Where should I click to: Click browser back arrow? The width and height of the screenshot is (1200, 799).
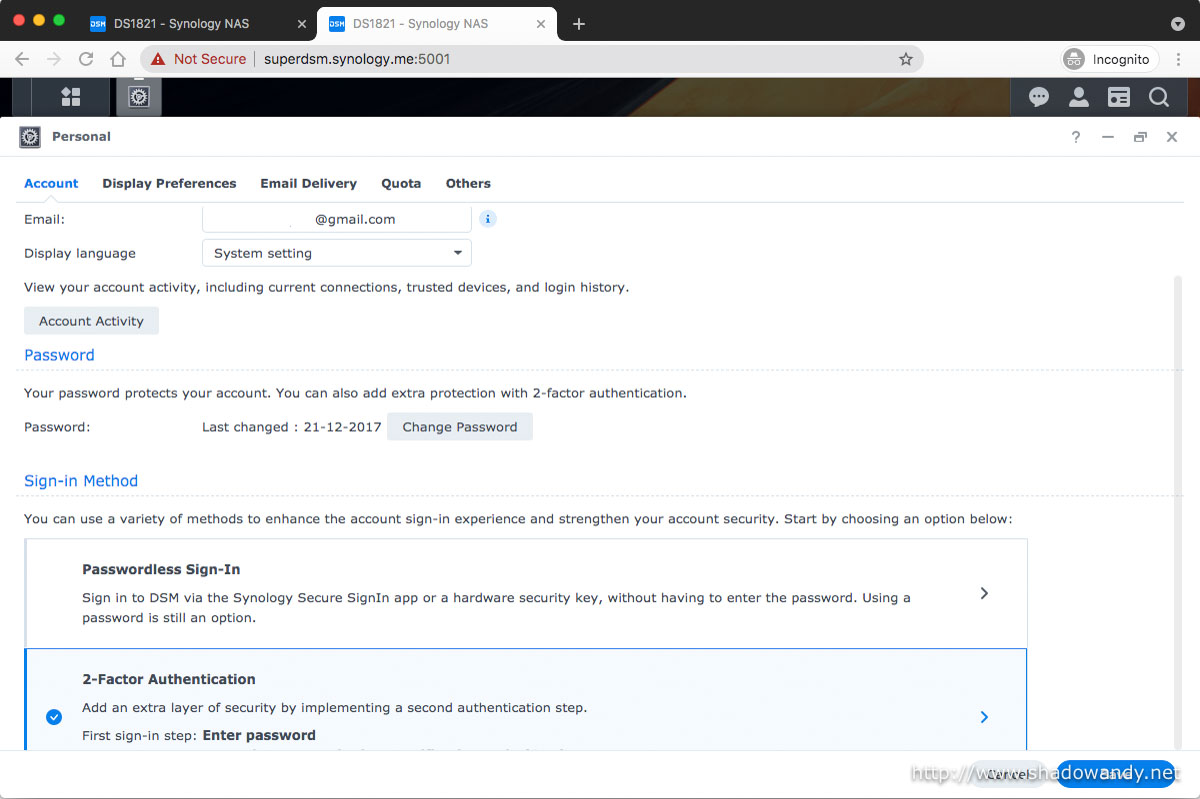point(22,59)
